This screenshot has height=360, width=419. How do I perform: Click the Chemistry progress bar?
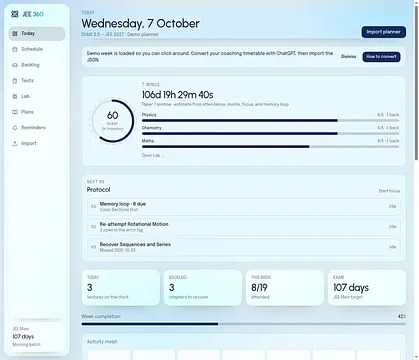[270, 133]
